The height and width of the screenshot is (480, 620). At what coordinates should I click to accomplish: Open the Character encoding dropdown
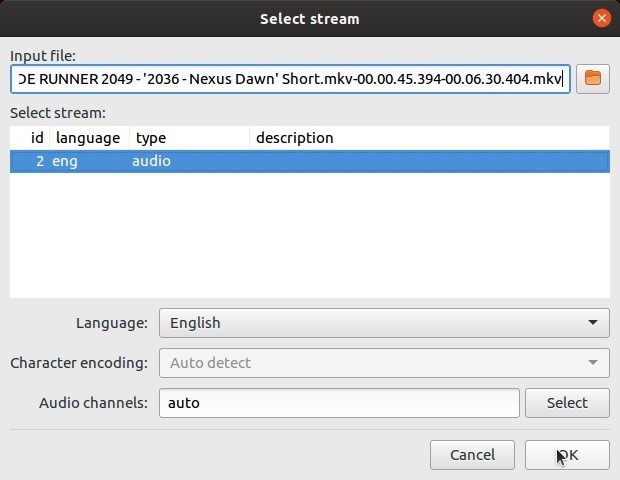(384, 363)
